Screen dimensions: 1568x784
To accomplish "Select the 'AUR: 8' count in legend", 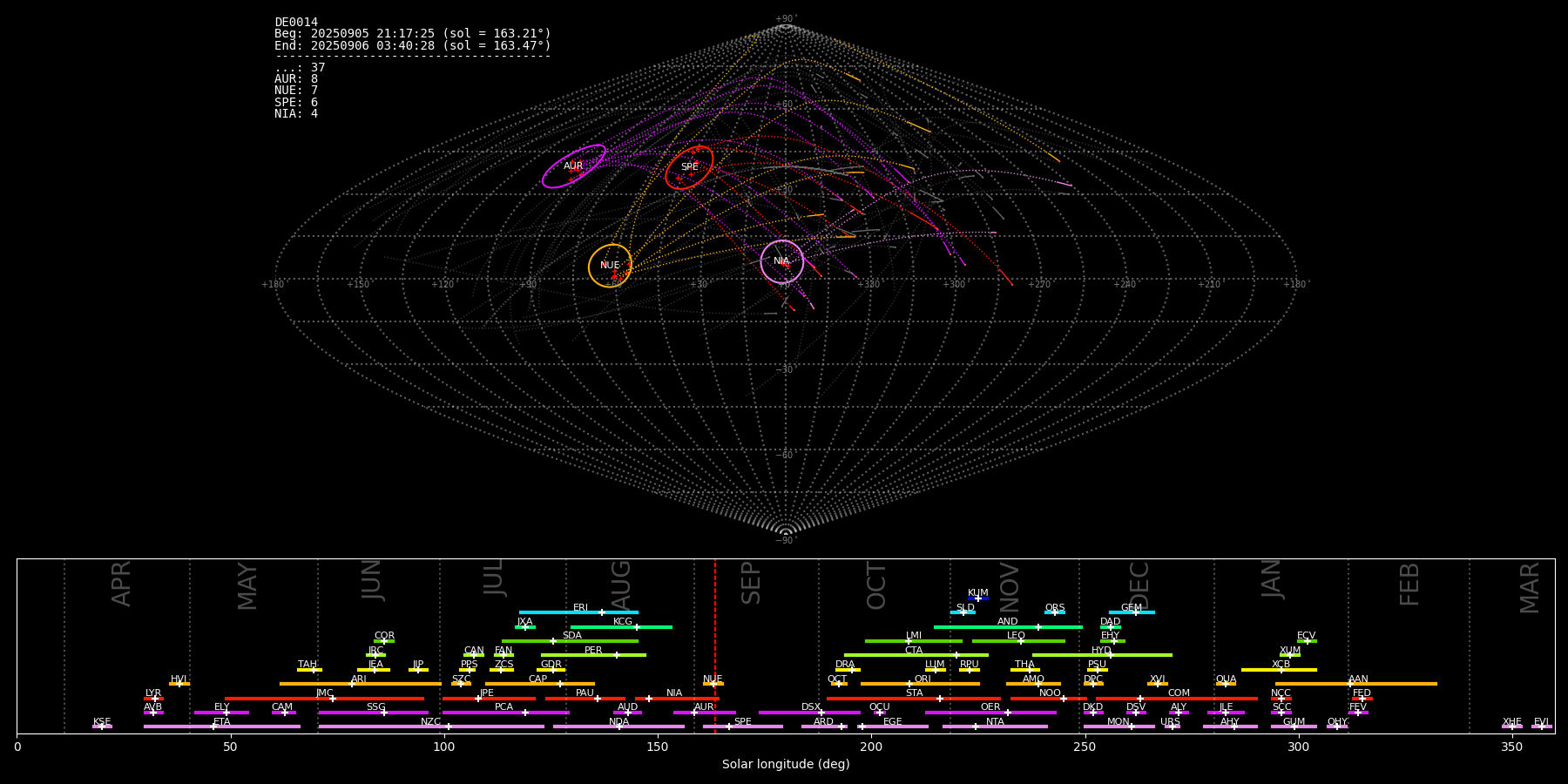I will [296, 79].
